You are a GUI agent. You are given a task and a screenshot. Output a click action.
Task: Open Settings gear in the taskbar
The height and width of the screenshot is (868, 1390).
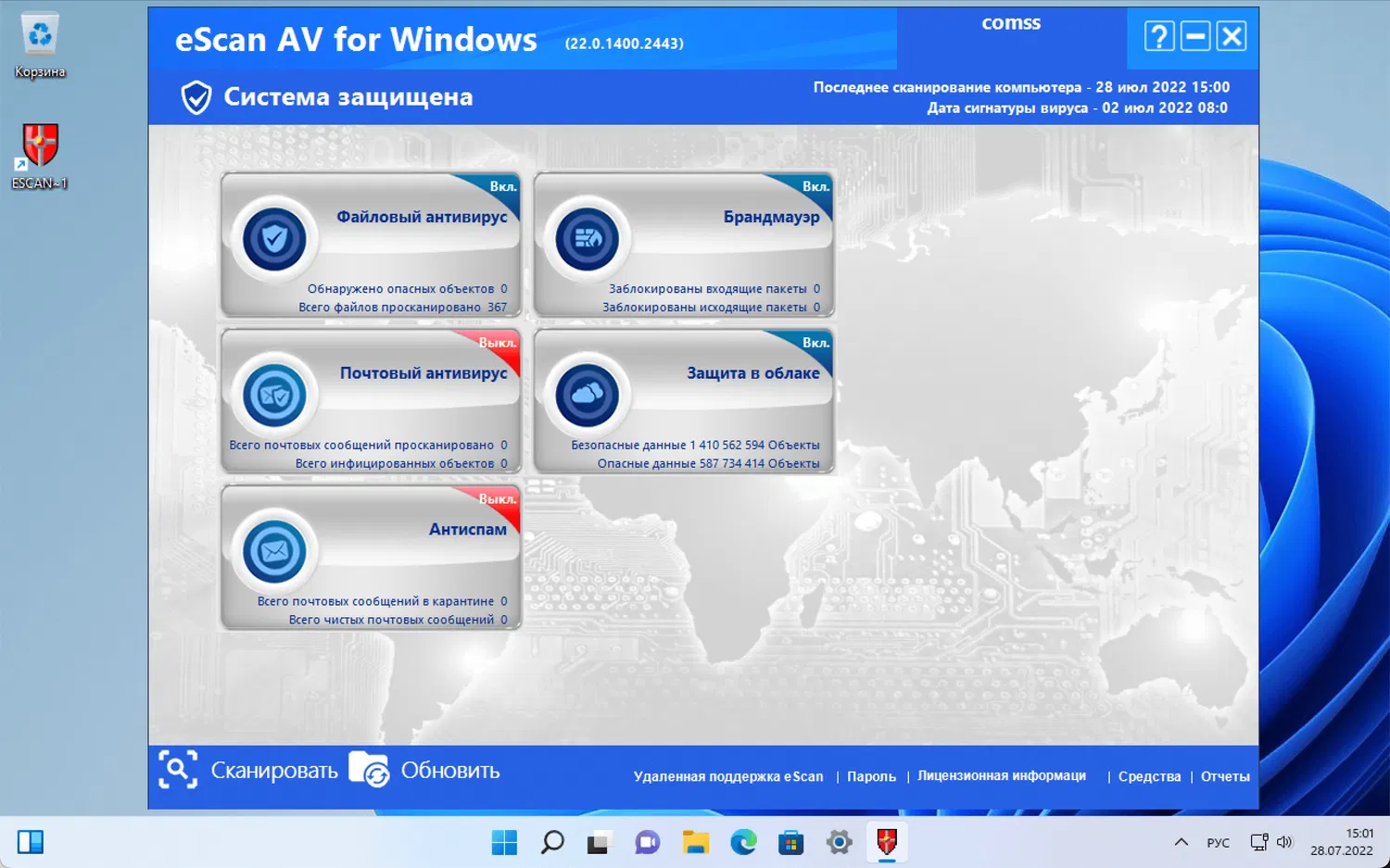click(839, 842)
